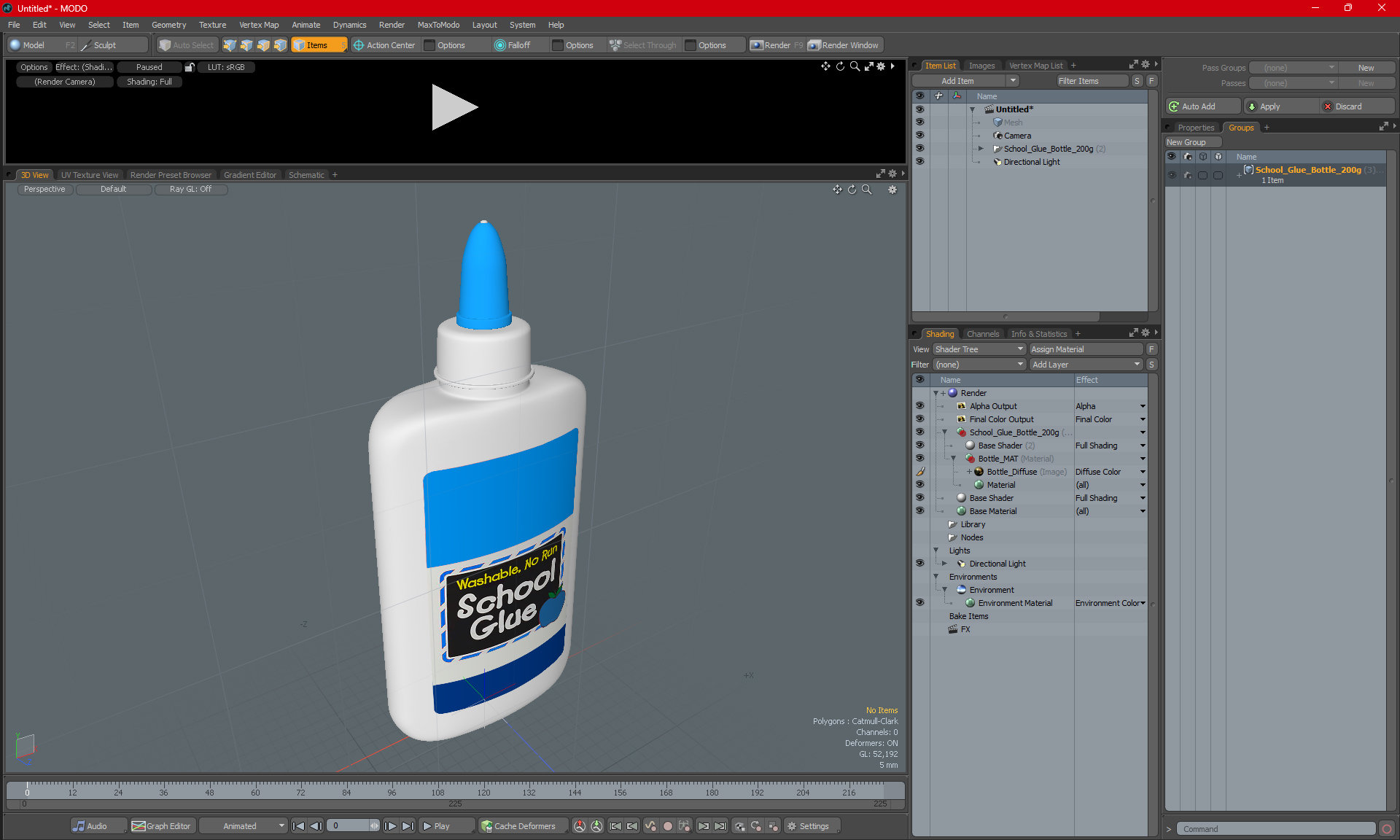
Task: Open 3D viewport settings gear
Action: click(x=892, y=190)
